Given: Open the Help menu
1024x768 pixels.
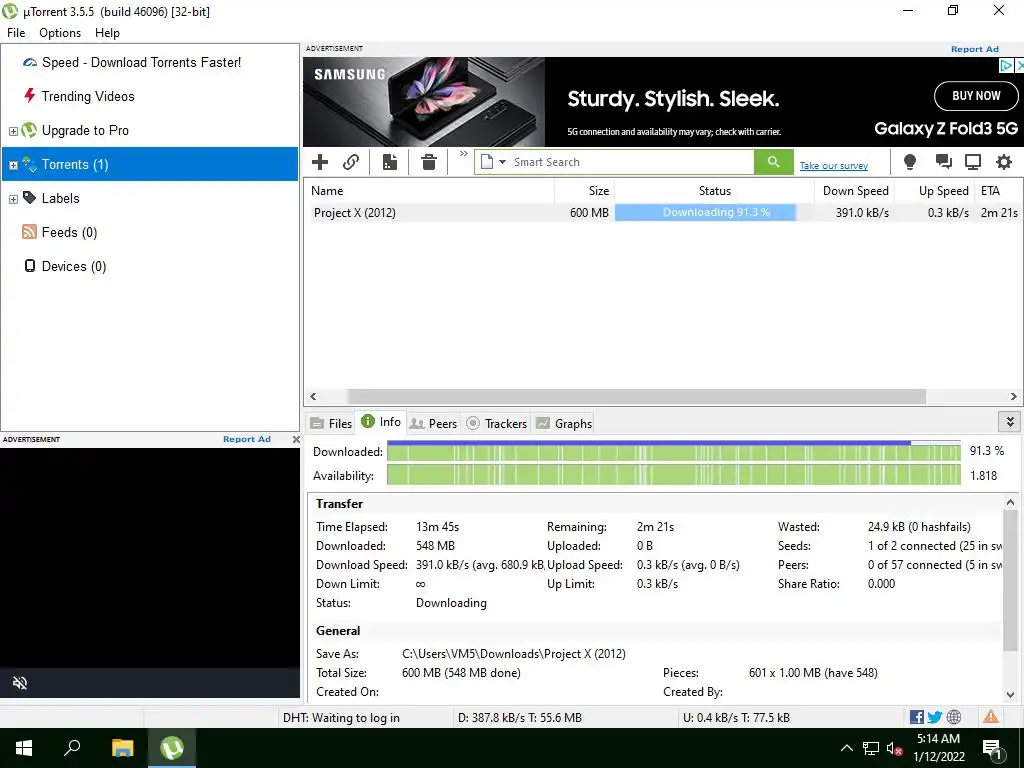Looking at the screenshot, I should (x=107, y=33).
